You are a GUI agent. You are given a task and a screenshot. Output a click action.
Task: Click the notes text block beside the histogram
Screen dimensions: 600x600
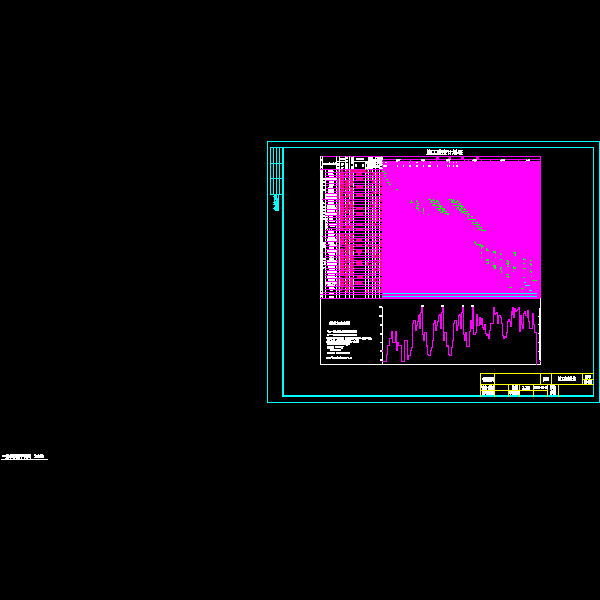(348, 340)
